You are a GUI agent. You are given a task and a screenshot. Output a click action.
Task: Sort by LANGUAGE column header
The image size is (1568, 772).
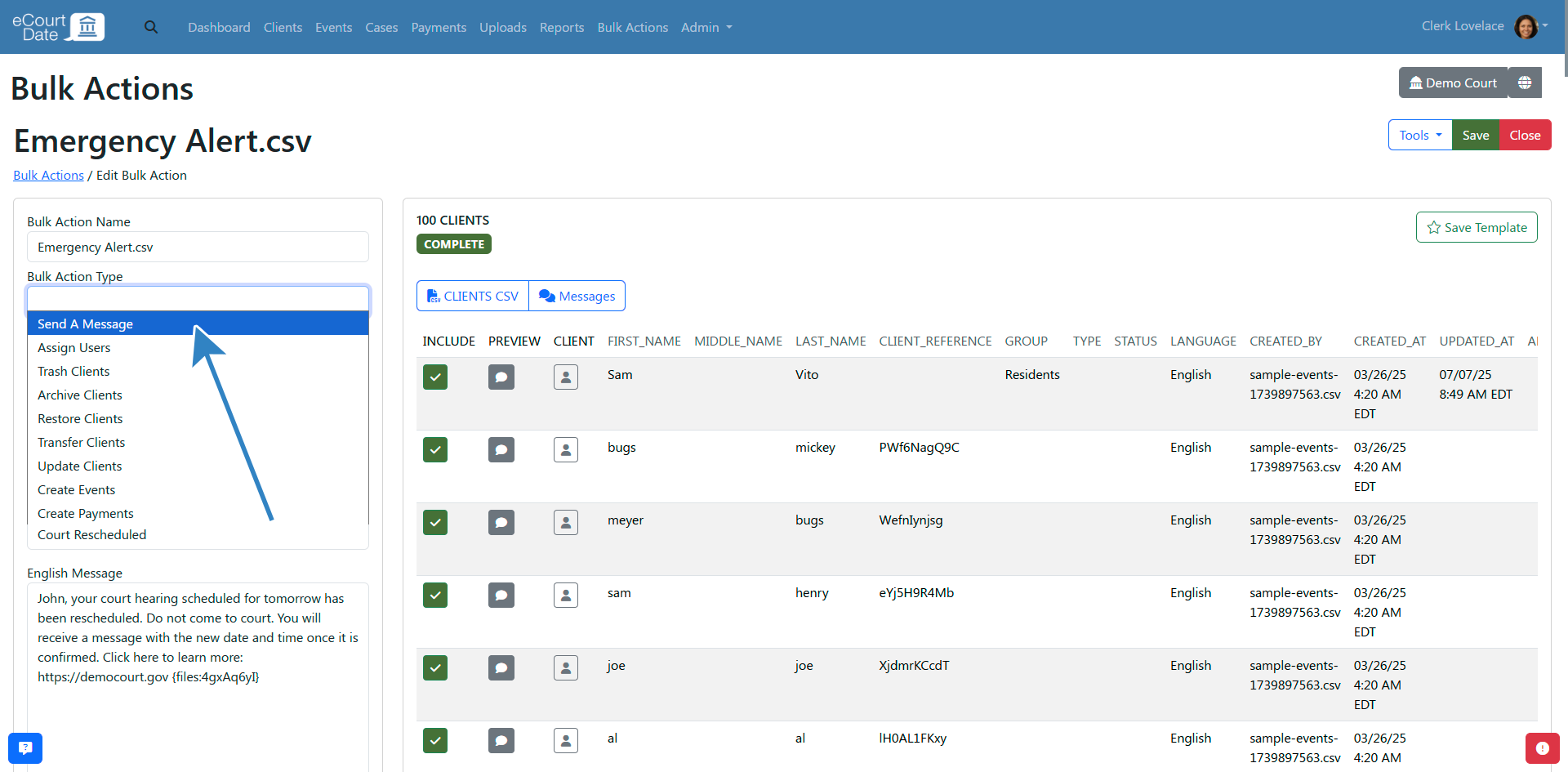pos(1203,341)
